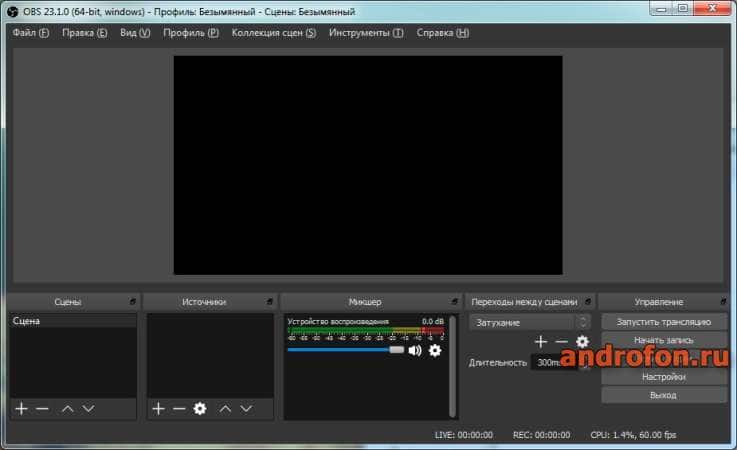Undock the Сцены panel icon
Viewport: 737px width, 450px height.
click(x=133, y=301)
